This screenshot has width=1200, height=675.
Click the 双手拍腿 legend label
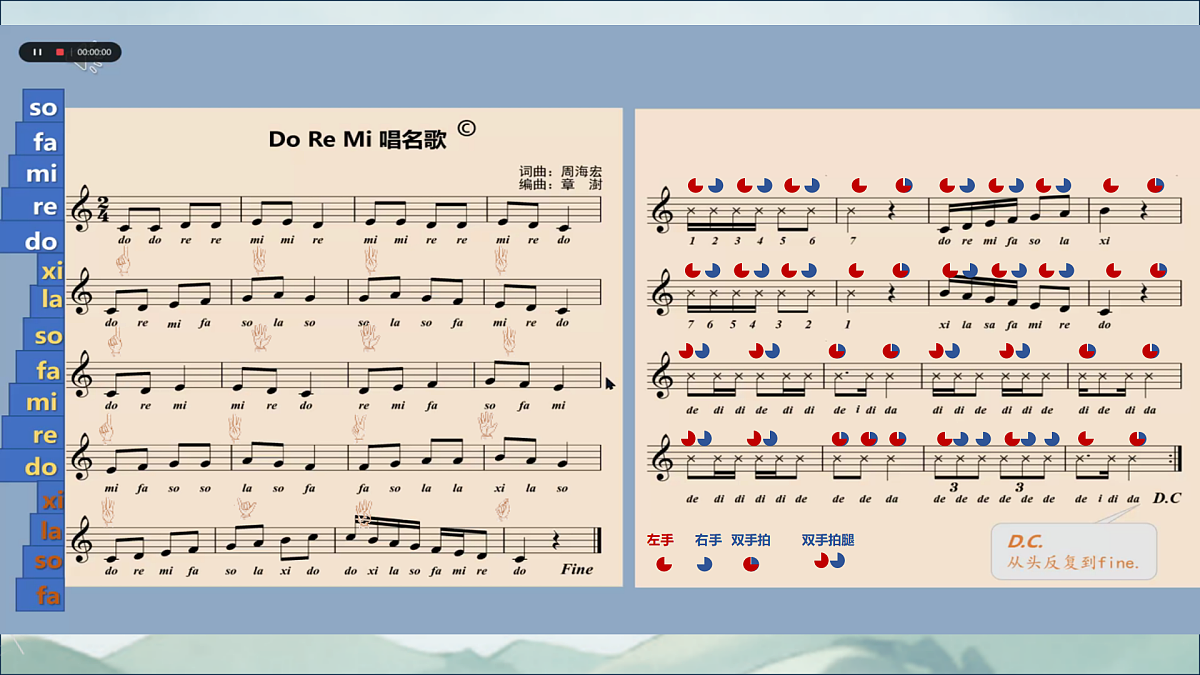[828, 540]
